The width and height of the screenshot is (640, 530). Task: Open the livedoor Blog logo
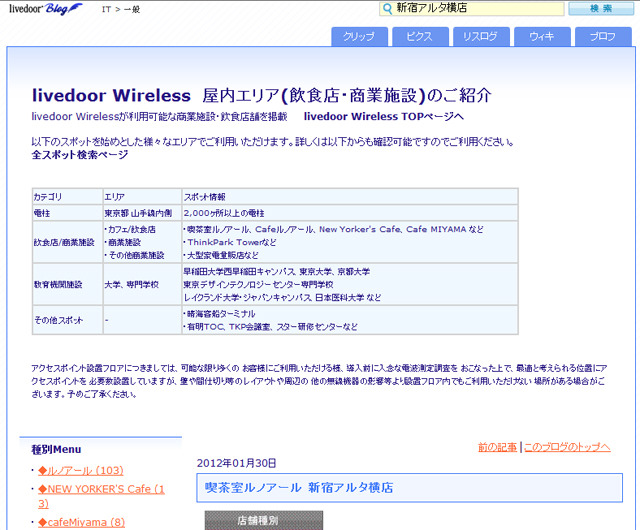(46, 9)
